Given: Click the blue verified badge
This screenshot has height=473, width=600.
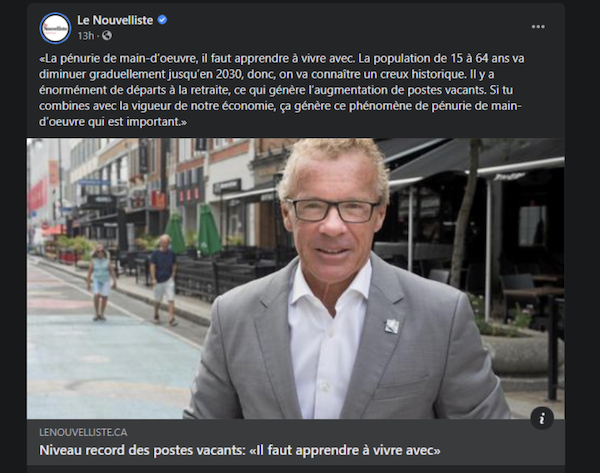Looking at the screenshot, I should [162, 20].
